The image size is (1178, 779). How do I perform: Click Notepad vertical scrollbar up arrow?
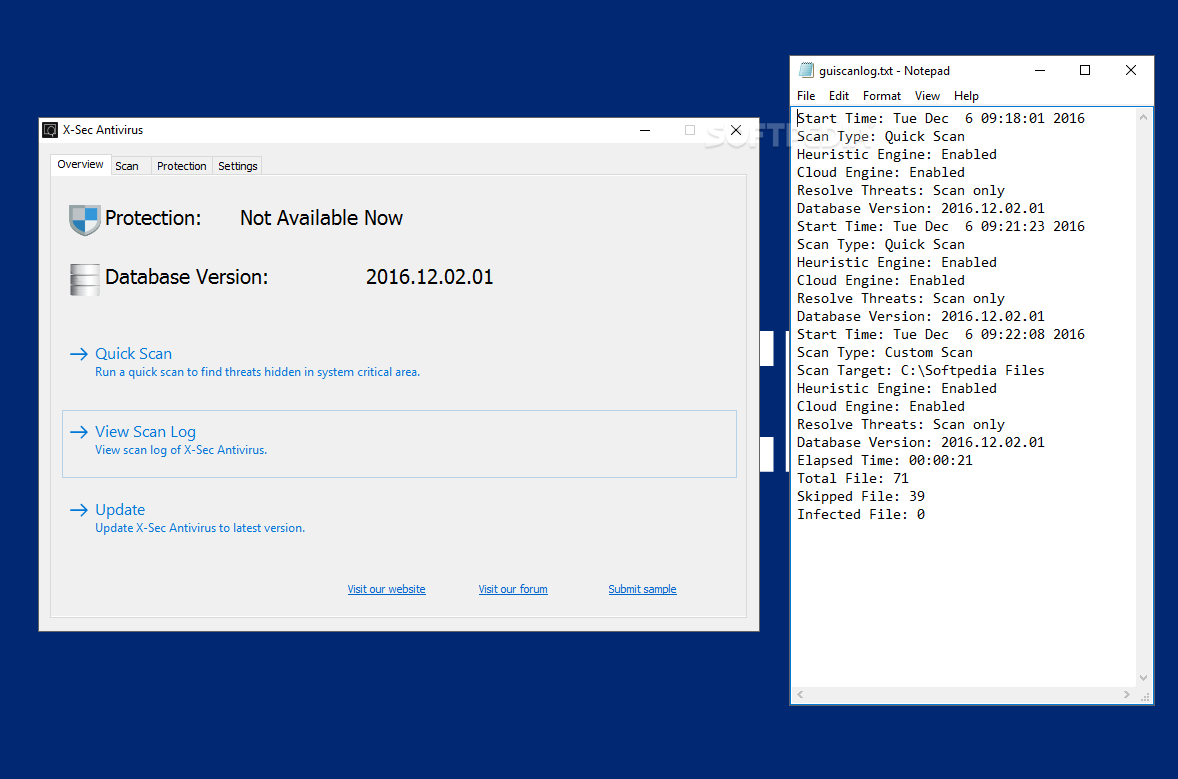(1143, 117)
